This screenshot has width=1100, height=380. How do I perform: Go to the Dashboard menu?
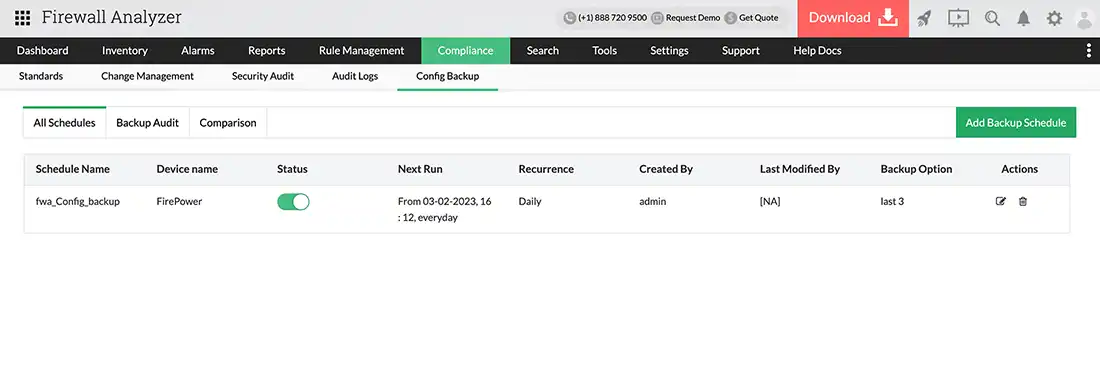pos(43,50)
